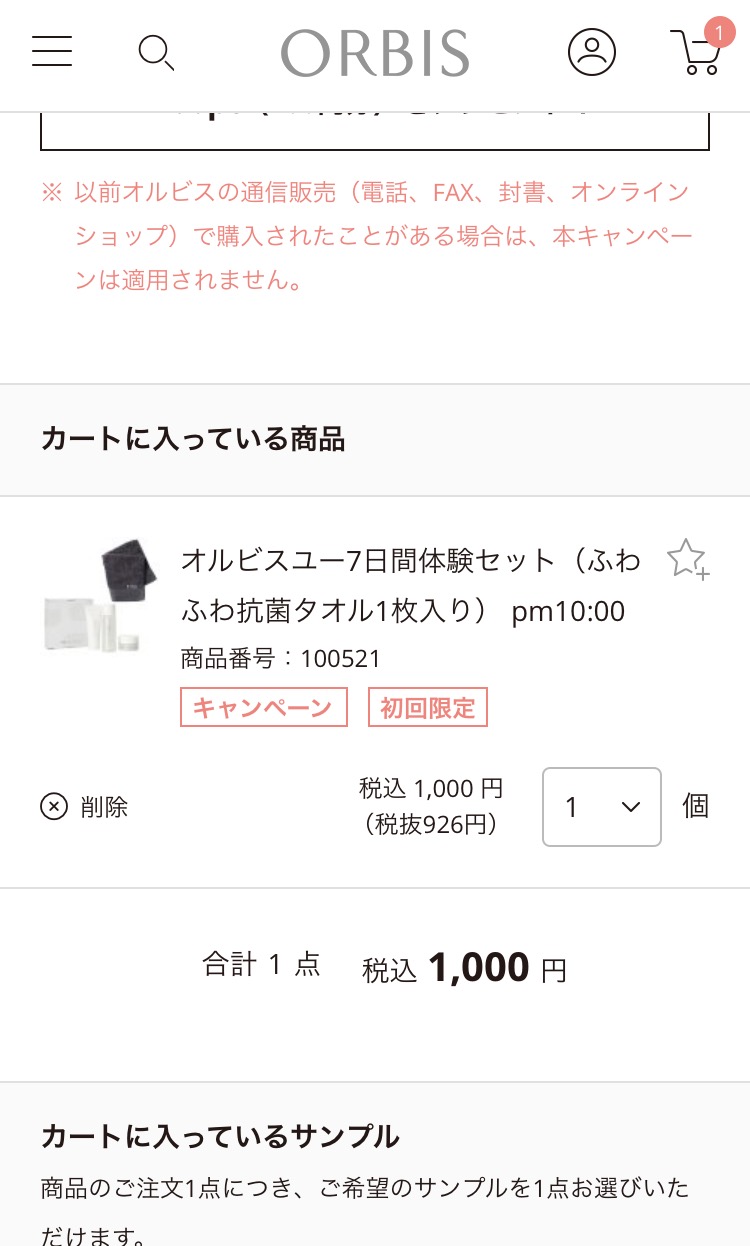The width and height of the screenshot is (750, 1246).
Task: Open the trial set product thumbnail
Action: [102, 597]
